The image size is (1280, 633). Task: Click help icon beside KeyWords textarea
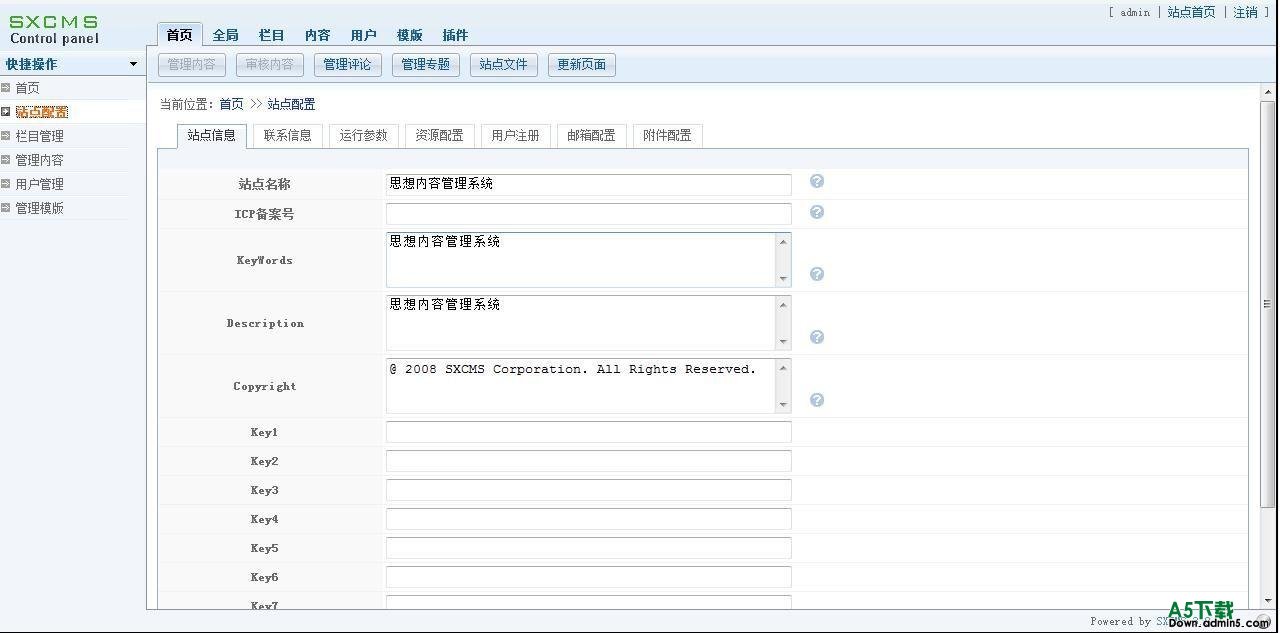(817, 274)
